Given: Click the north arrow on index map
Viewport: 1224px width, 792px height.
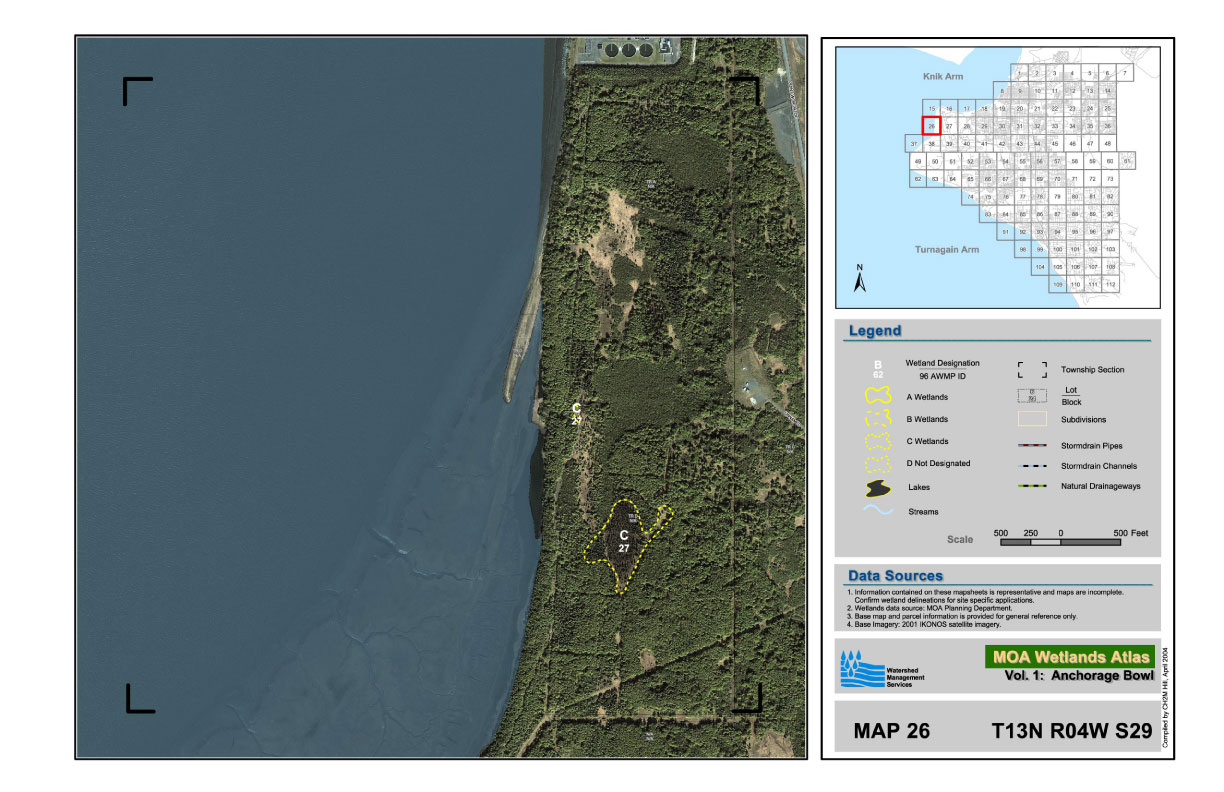Looking at the screenshot, I should pyautogui.click(x=859, y=280).
